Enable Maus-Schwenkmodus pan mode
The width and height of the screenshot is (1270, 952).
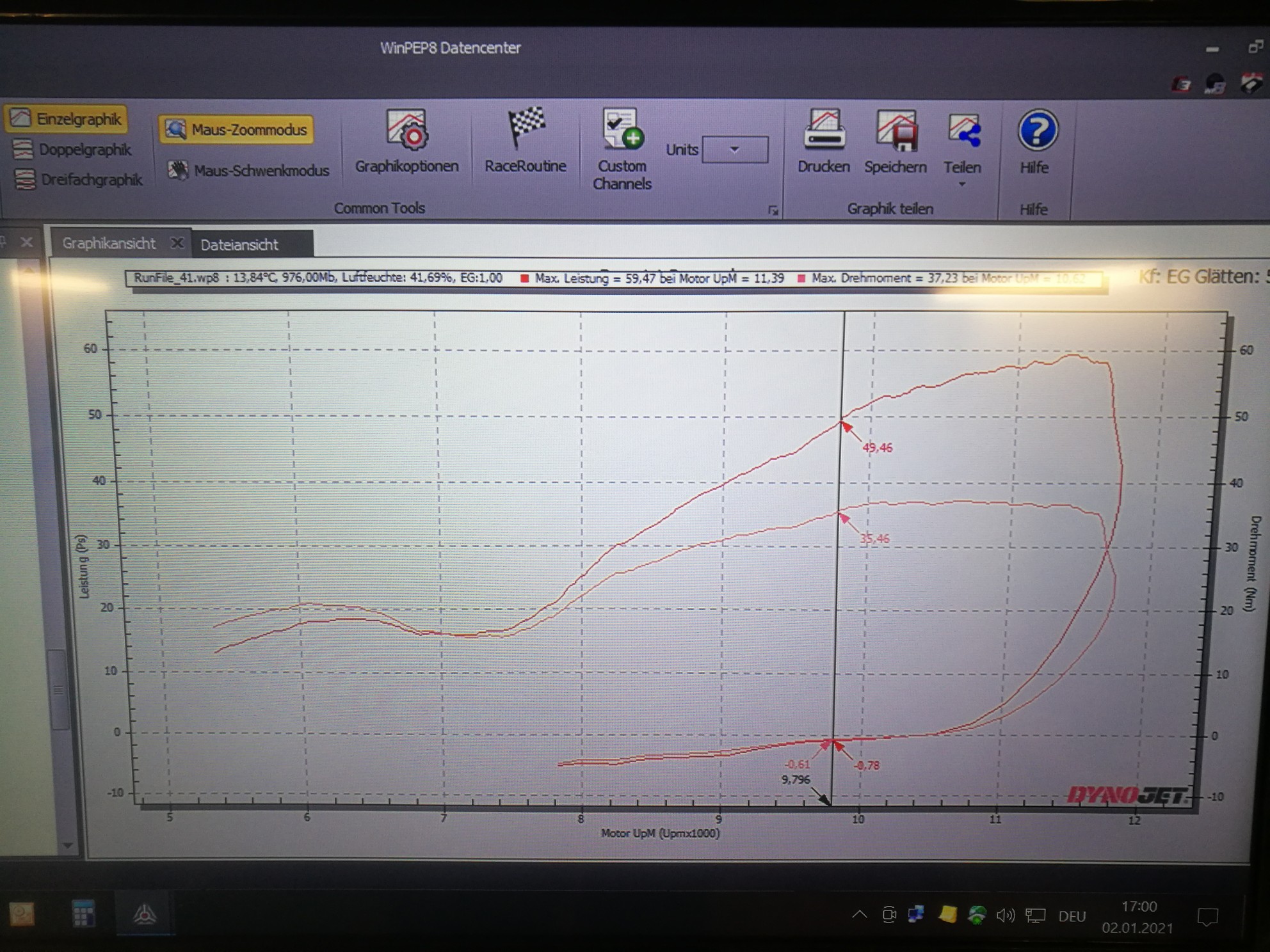point(249,171)
